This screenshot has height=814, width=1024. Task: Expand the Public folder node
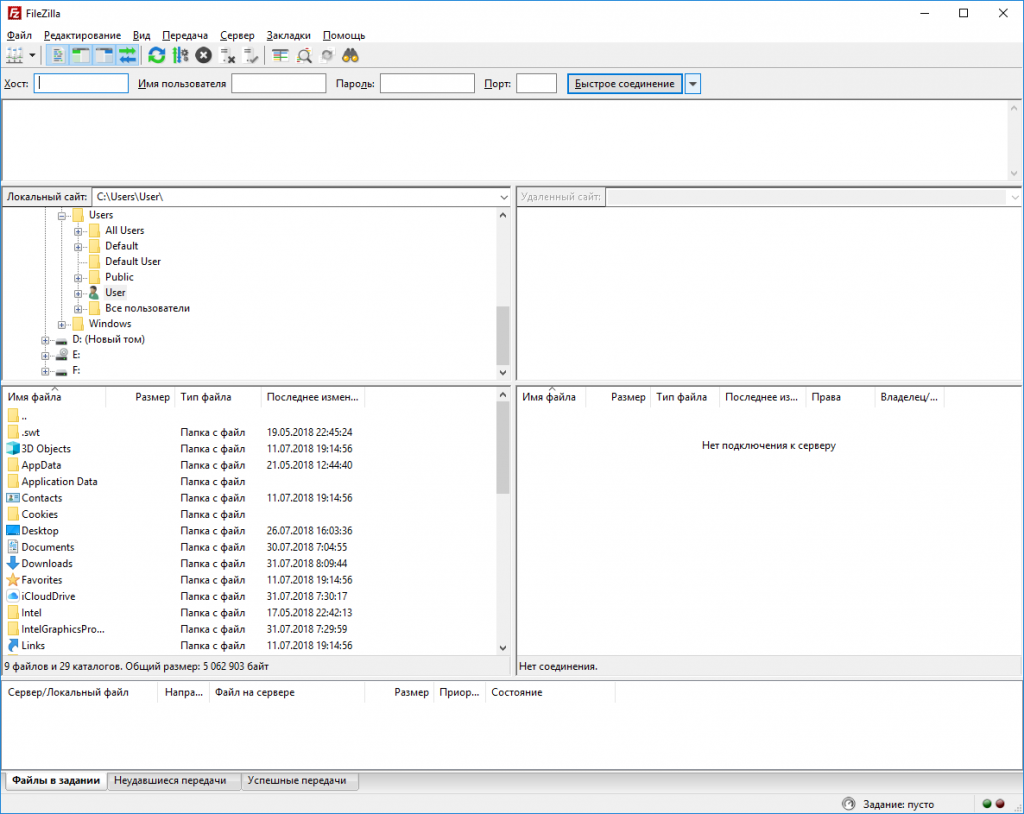point(78,278)
